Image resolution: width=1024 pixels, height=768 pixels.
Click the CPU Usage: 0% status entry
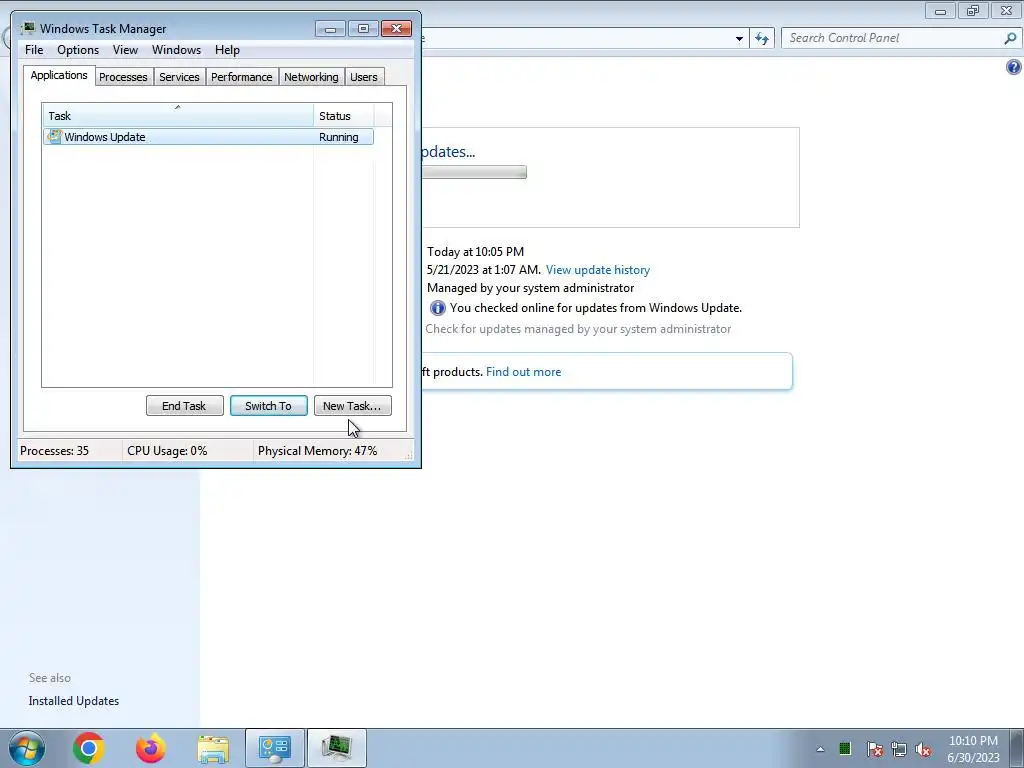click(167, 451)
